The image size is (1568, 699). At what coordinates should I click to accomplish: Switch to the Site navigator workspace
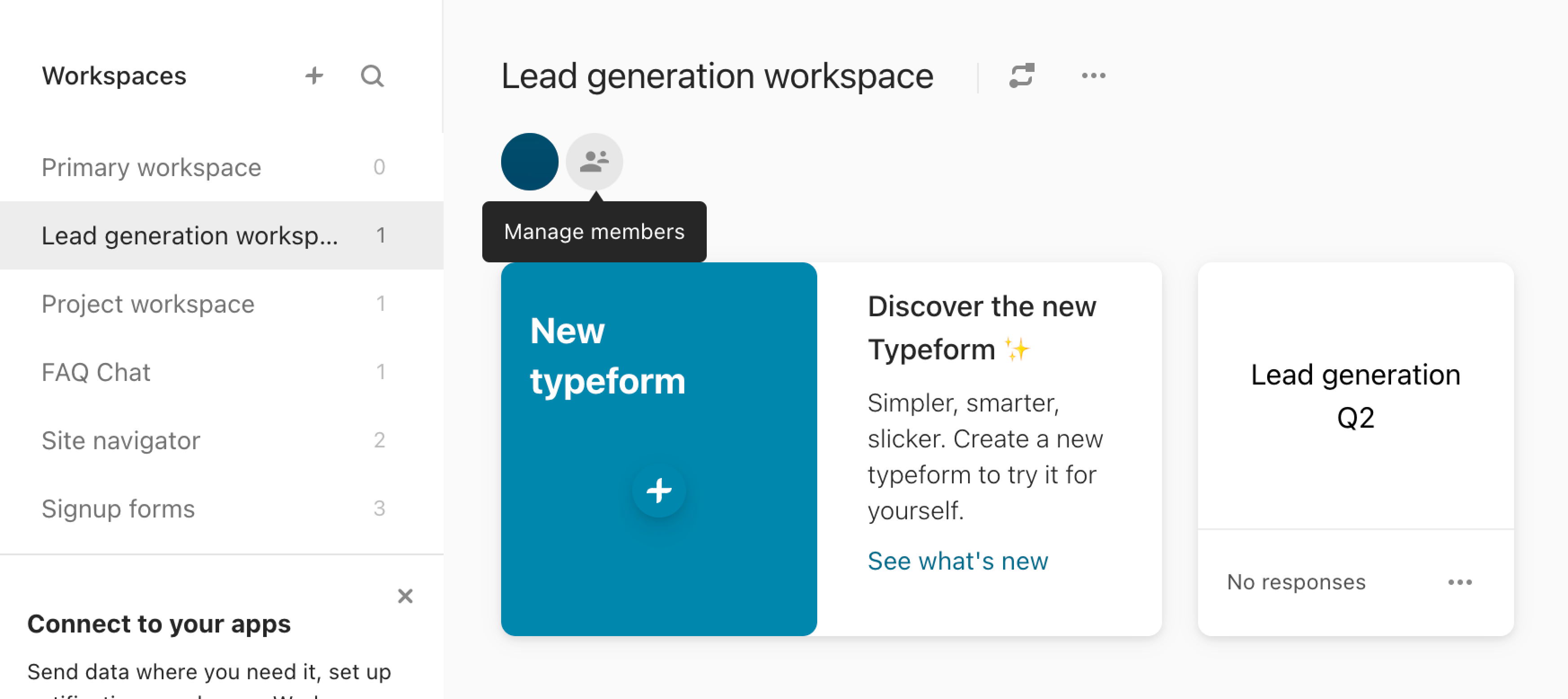coord(221,440)
